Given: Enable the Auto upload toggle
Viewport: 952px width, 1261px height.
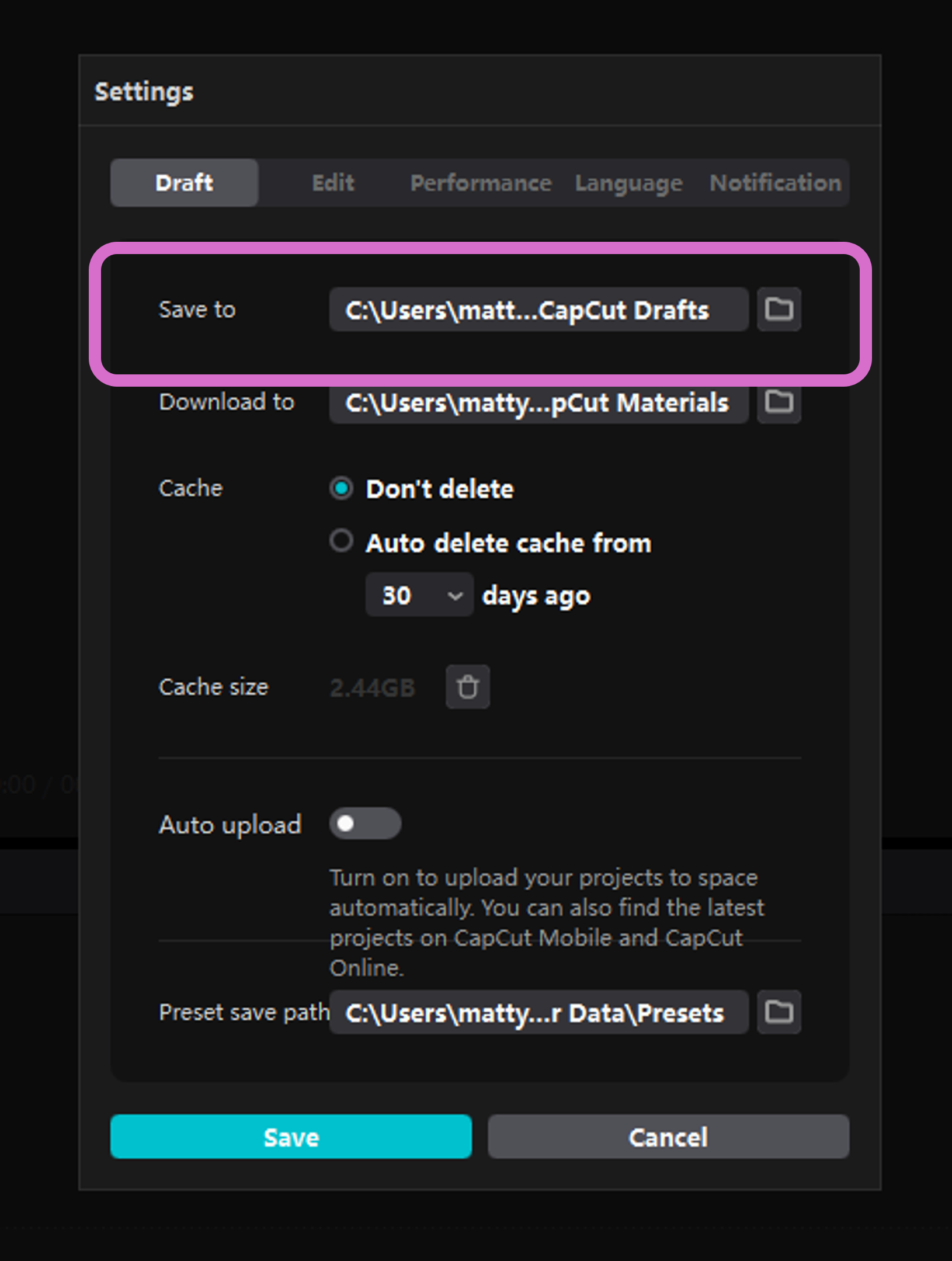Looking at the screenshot, I should 365,824.
